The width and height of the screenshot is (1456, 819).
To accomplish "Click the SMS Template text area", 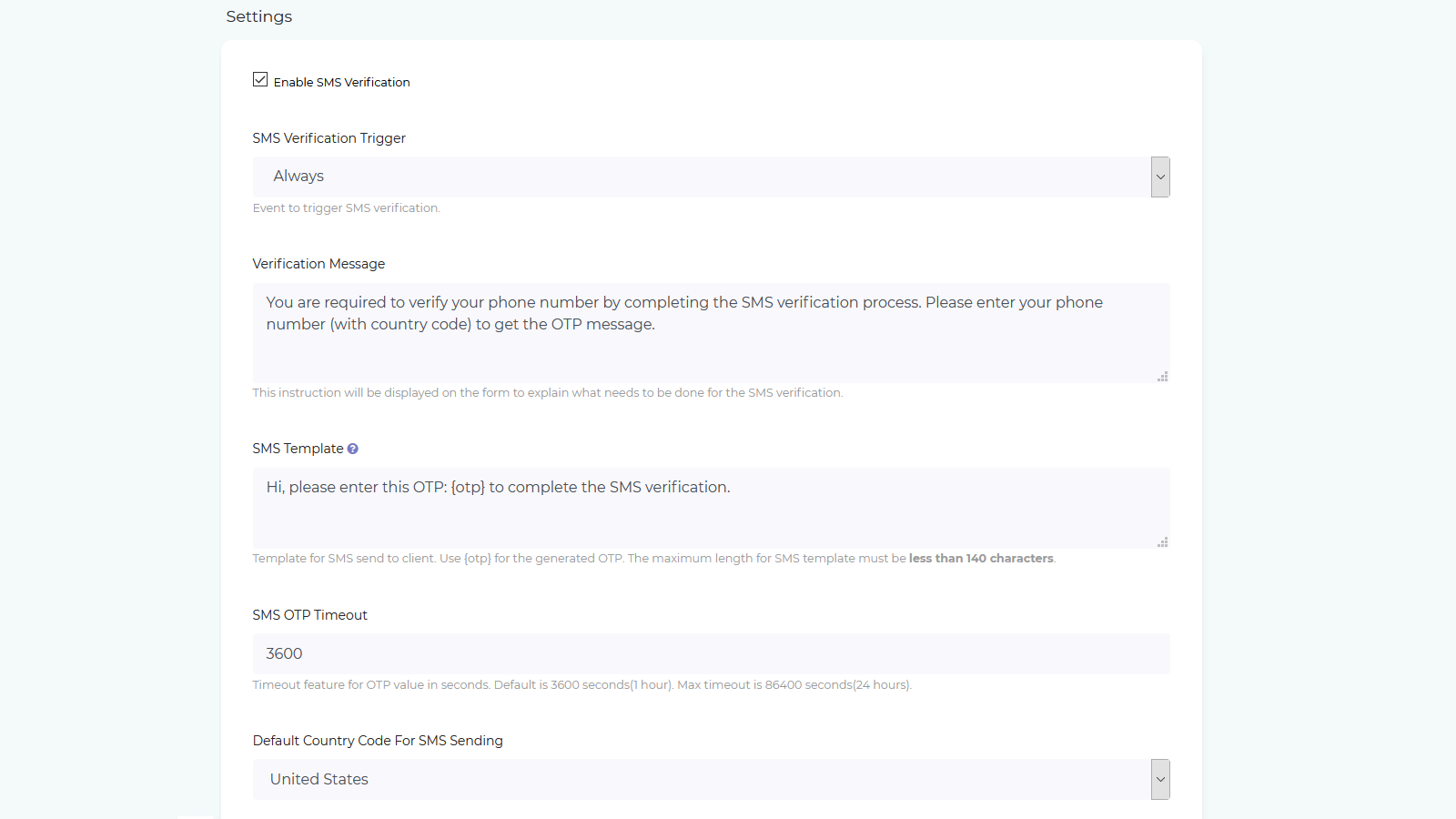I will click(711, 508).
